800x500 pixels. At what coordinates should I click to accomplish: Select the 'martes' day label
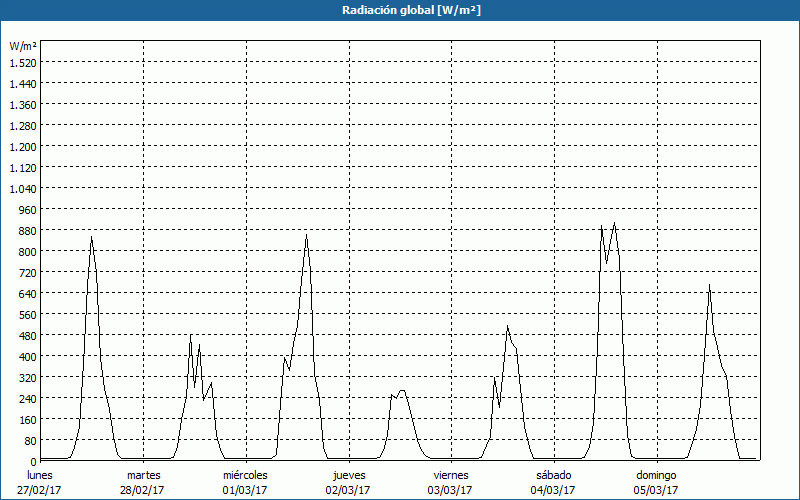143,475
